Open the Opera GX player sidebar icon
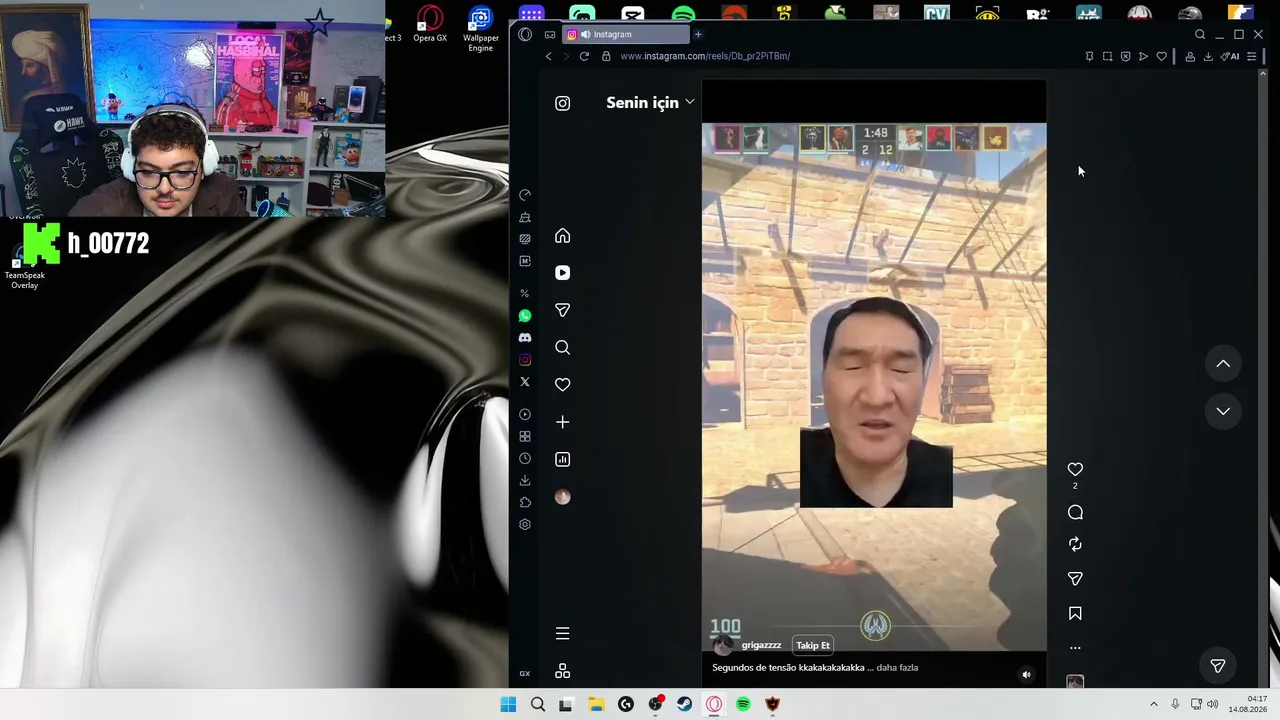Screen dimensions: 1280x720 (525, 415)
